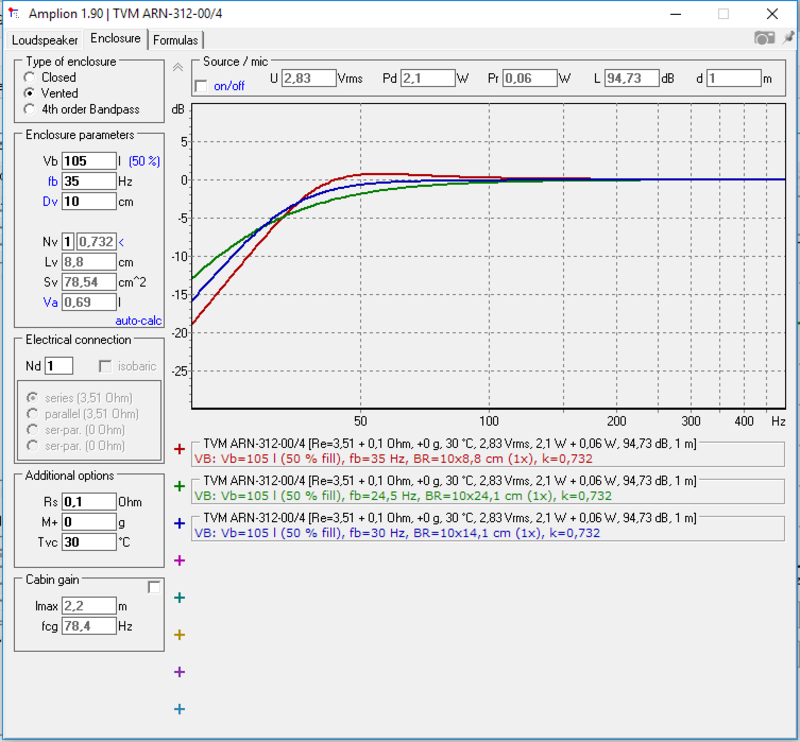Click the fcg frequency field
Image resolution: width=800 pixels, height=742 pixels.
pos(89,626)
